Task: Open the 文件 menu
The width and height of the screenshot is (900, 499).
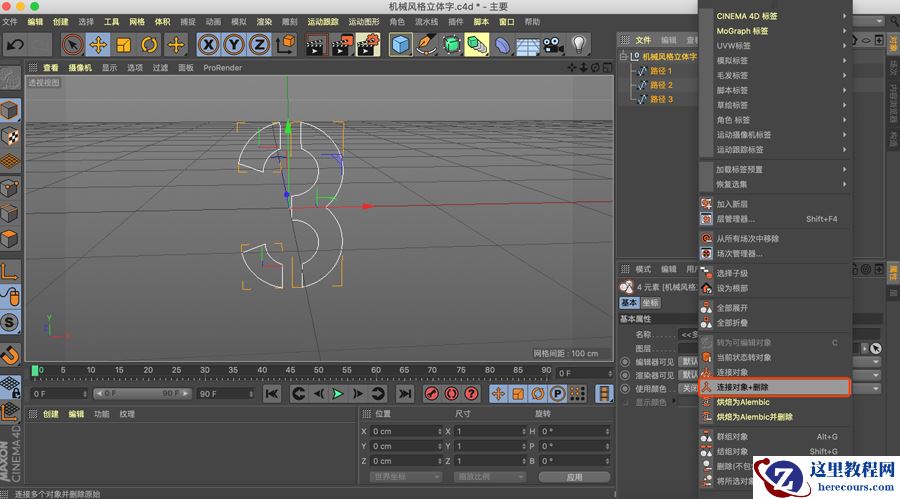Action: 10,22
